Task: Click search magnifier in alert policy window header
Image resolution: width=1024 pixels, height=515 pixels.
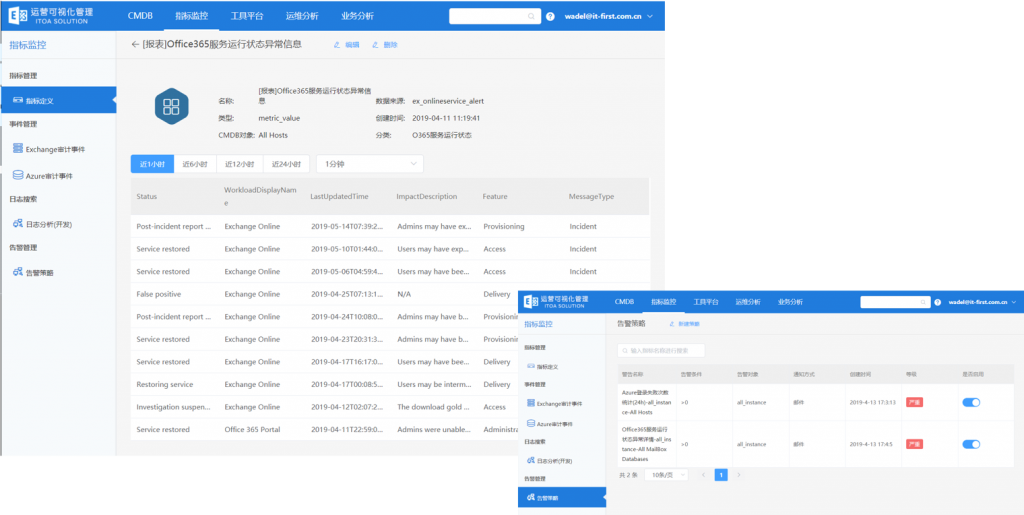Action: tap(923, 302)
